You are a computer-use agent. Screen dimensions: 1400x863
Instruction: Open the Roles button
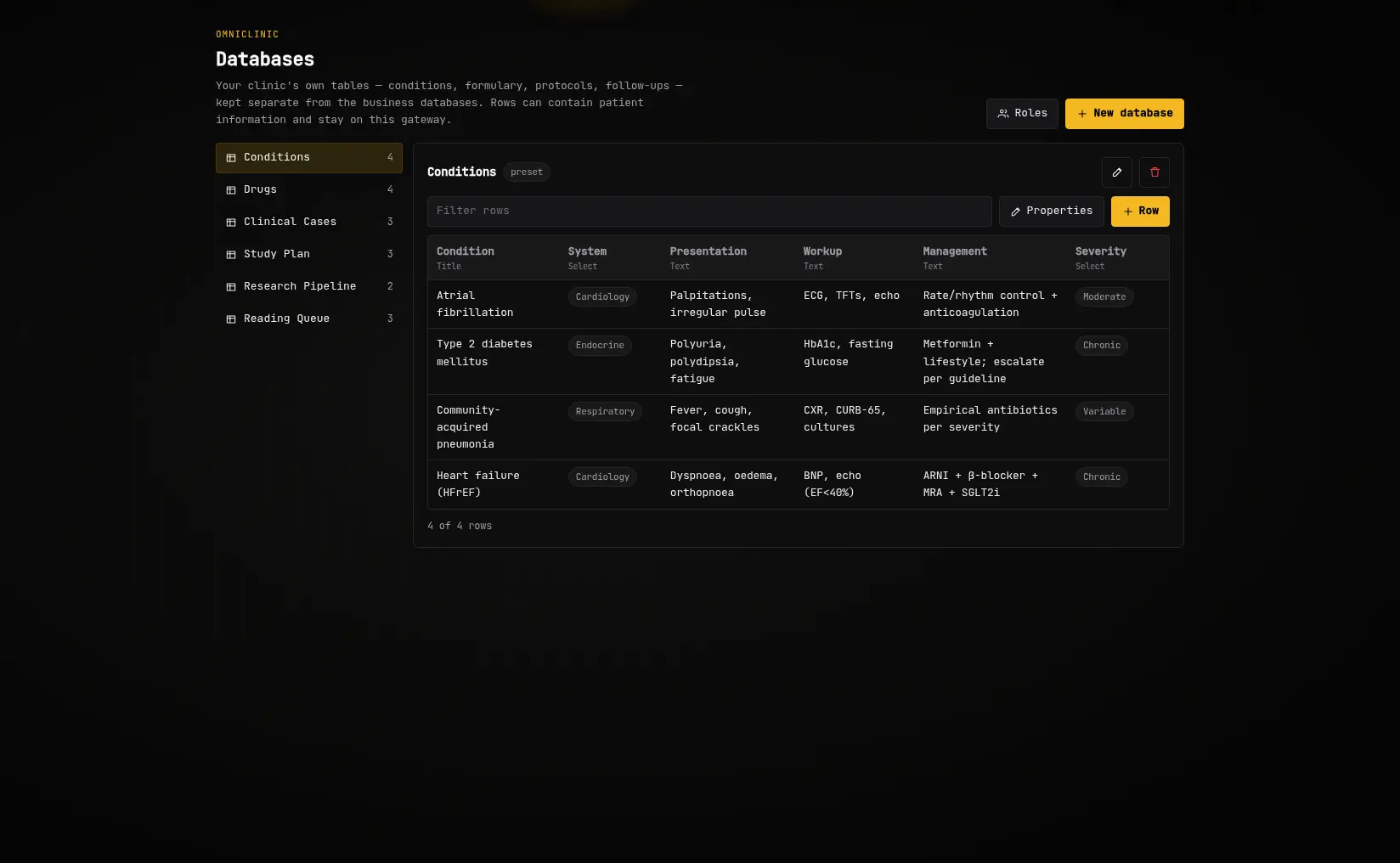[x=1022, y=114]
